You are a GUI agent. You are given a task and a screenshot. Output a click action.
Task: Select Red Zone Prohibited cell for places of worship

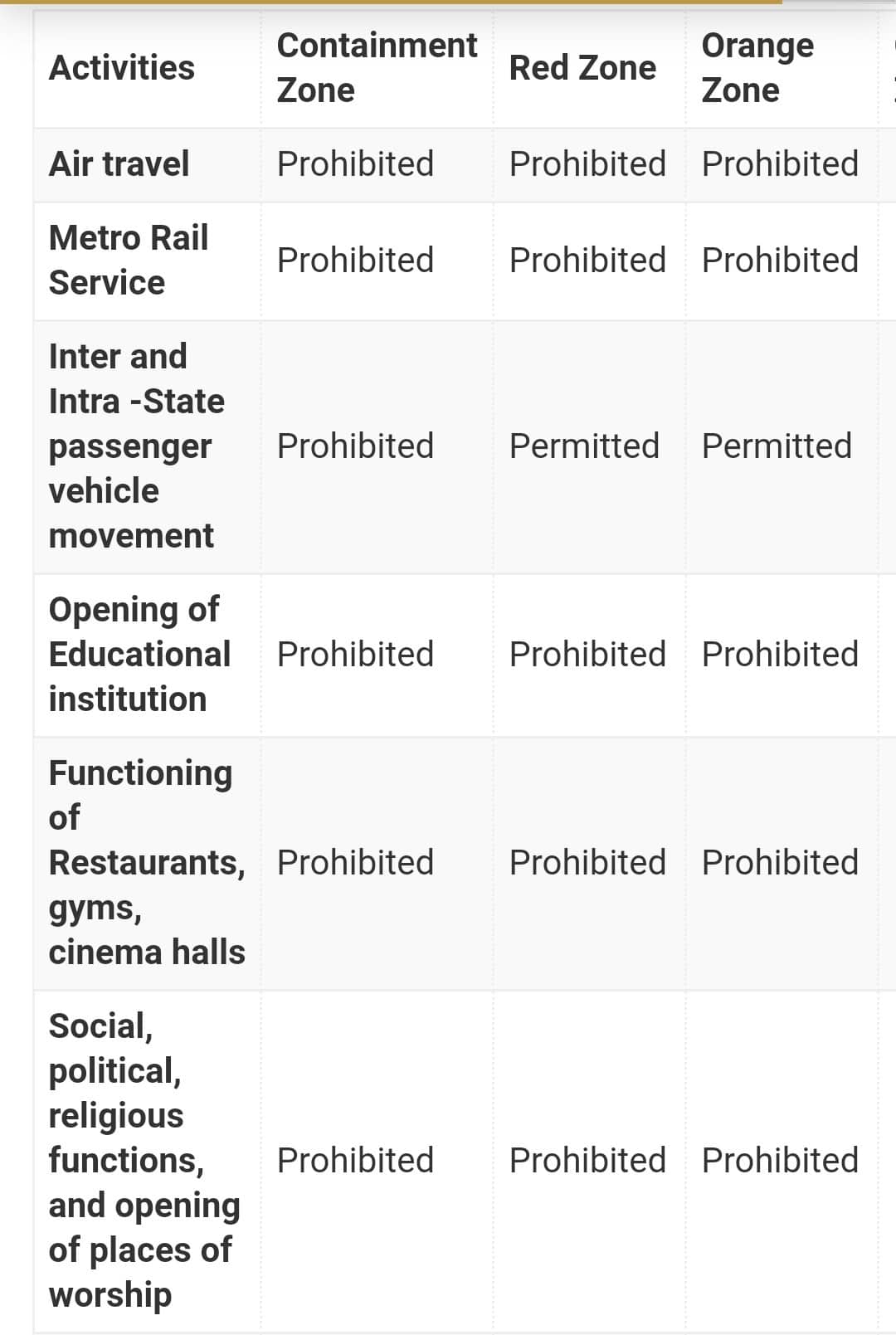coord(587,1160)
